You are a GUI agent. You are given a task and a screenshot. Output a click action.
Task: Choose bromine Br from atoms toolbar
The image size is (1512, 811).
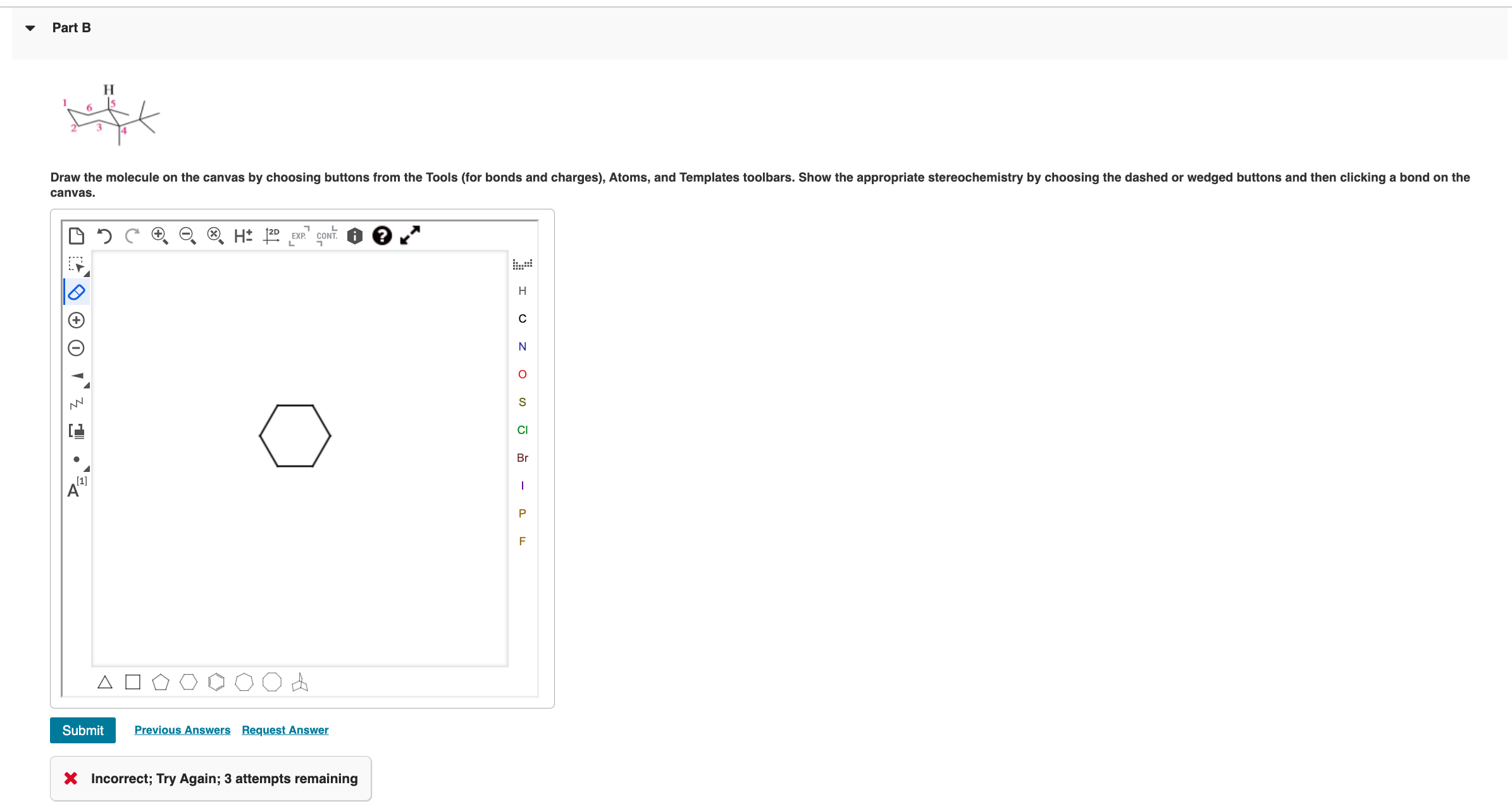pyautogui.click(x=522, y=458)
